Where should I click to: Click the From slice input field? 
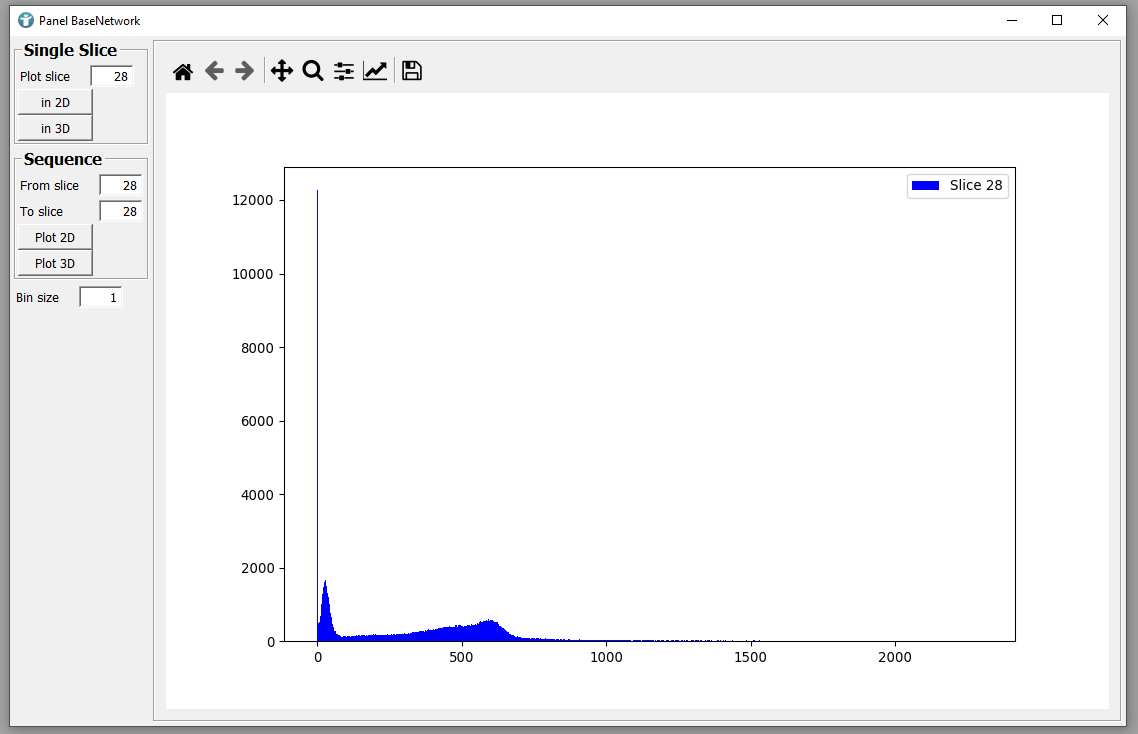(120, 185)
